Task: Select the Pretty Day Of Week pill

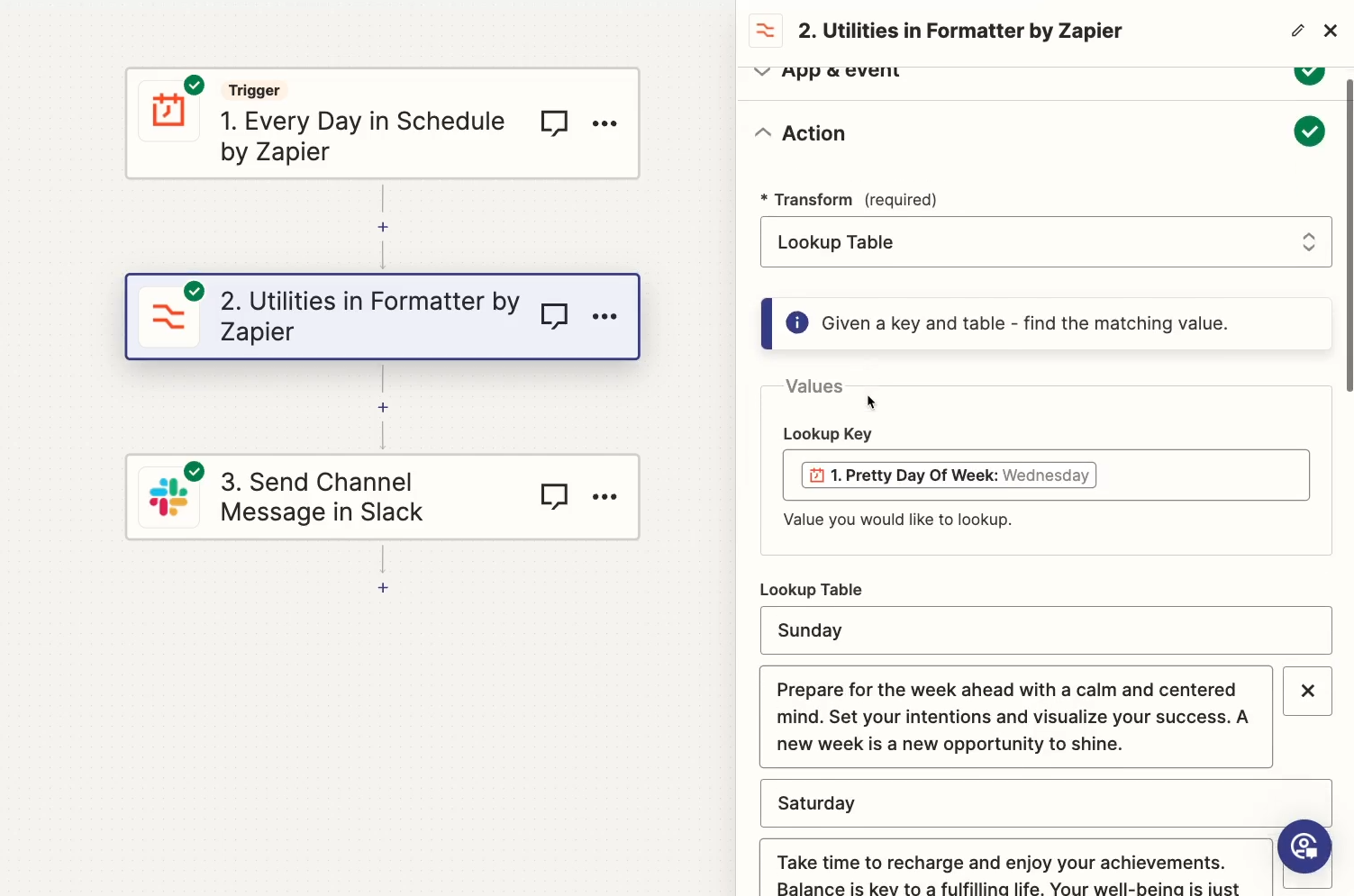Action: 949,475
